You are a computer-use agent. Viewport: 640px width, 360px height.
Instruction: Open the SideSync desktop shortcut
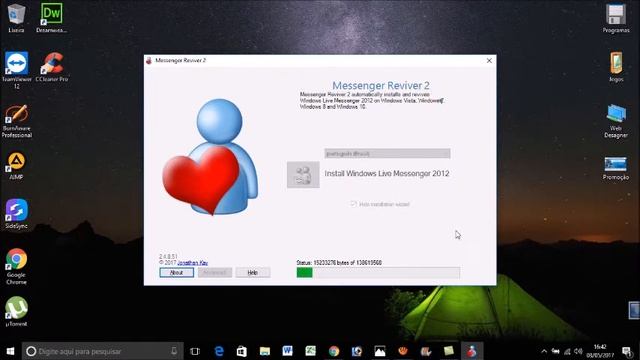pyautogui.click(x=16, y=214)
